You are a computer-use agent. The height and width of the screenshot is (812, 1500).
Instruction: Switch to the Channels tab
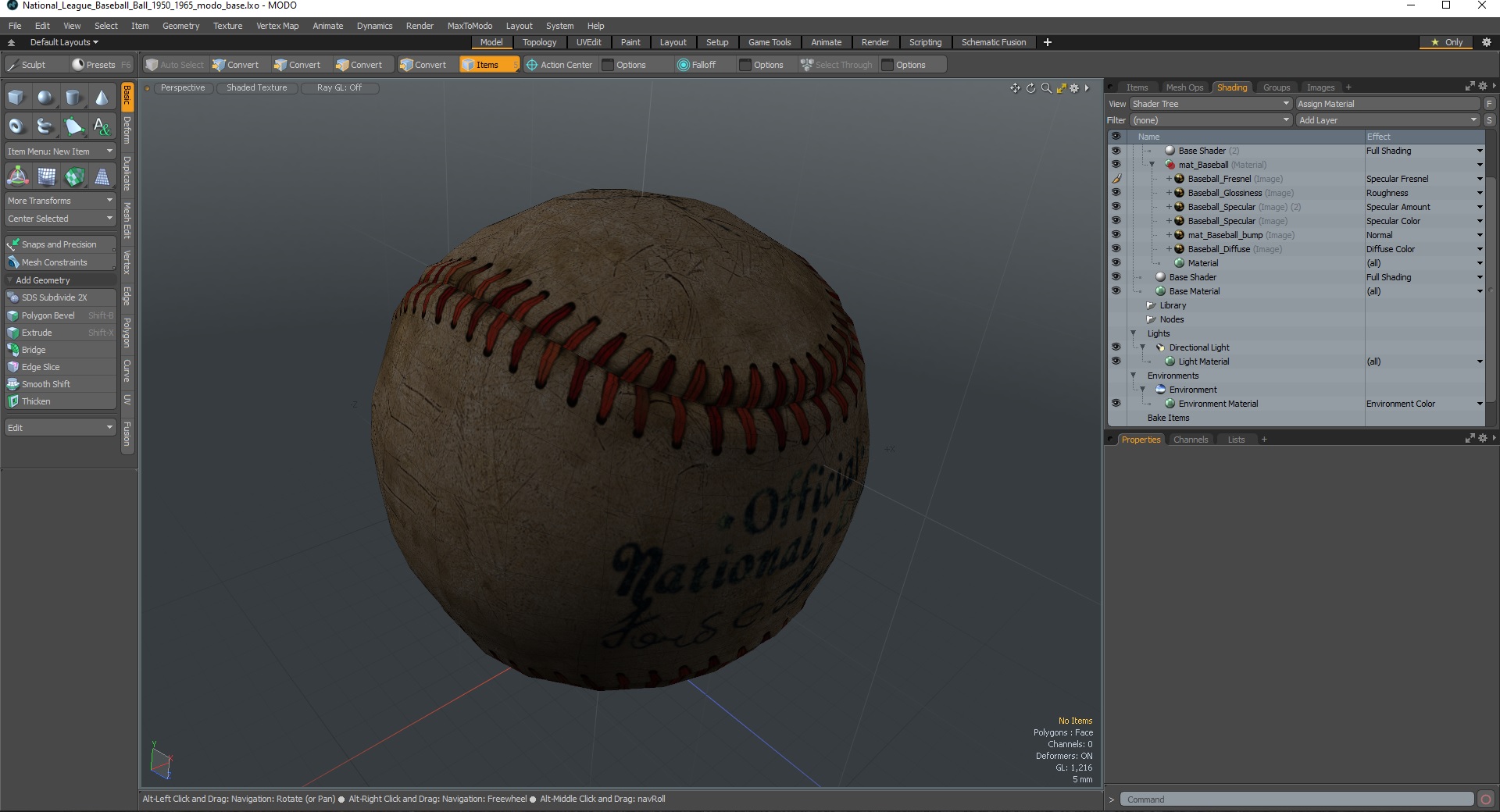click(1190, 440)
